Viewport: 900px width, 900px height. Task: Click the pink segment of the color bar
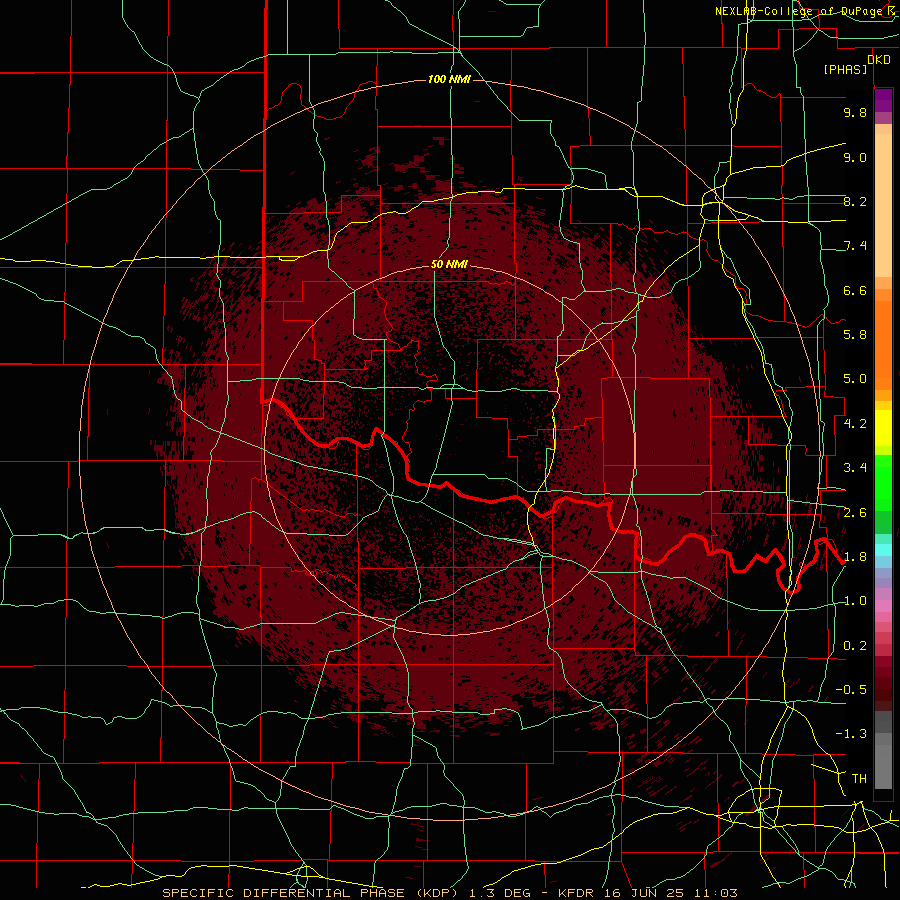tap(883, 606)
